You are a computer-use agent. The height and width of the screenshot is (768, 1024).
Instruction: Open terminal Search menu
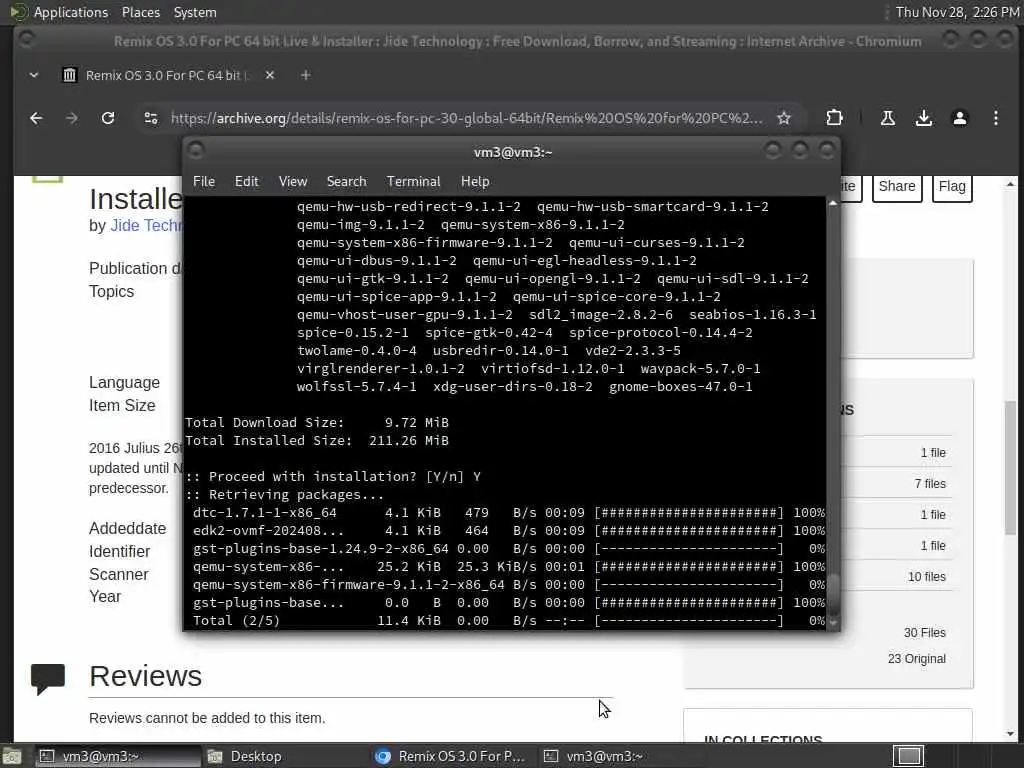tap(346, 182)
